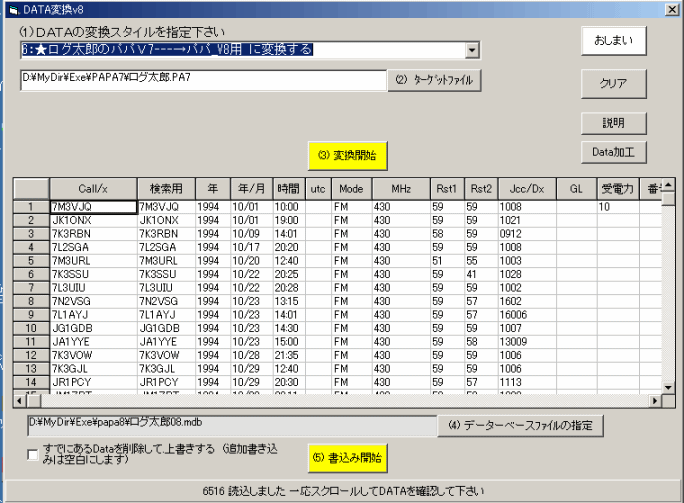Screen dimensions: 684x503
Task: Click the MHz column header
Action: click(401, 189)
